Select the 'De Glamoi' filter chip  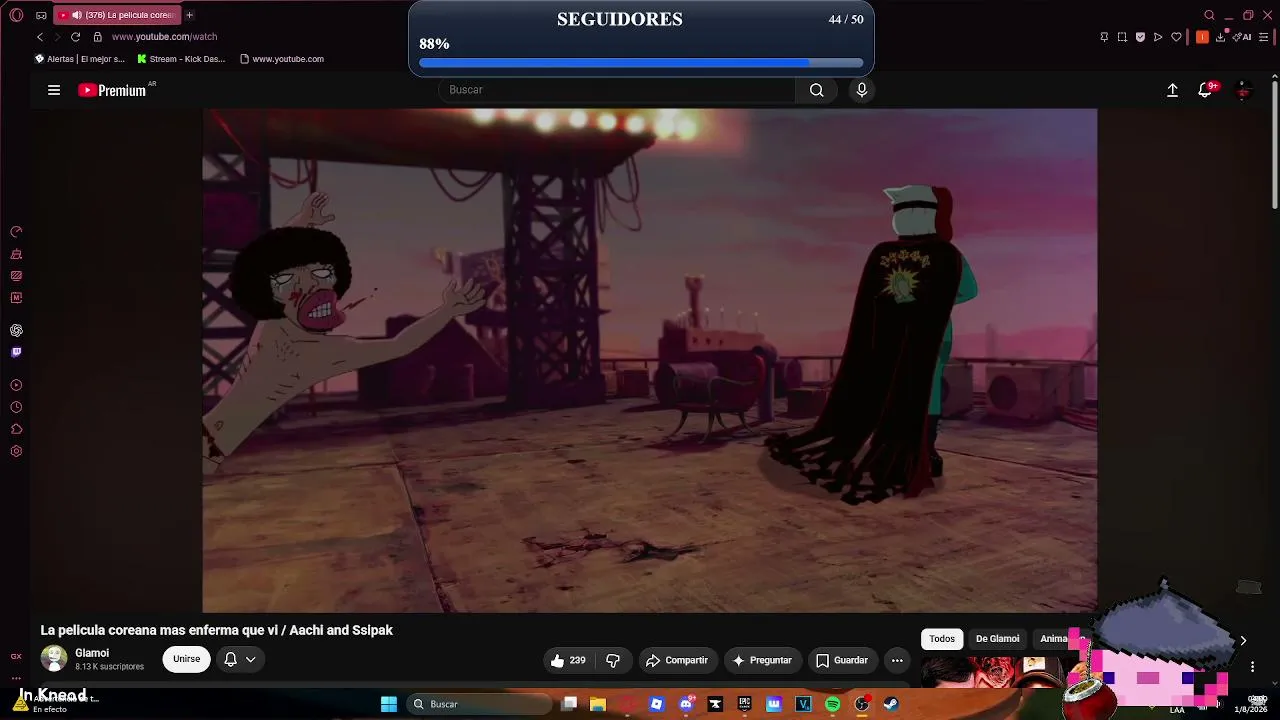pyautogui.click(x=998, y=639)
